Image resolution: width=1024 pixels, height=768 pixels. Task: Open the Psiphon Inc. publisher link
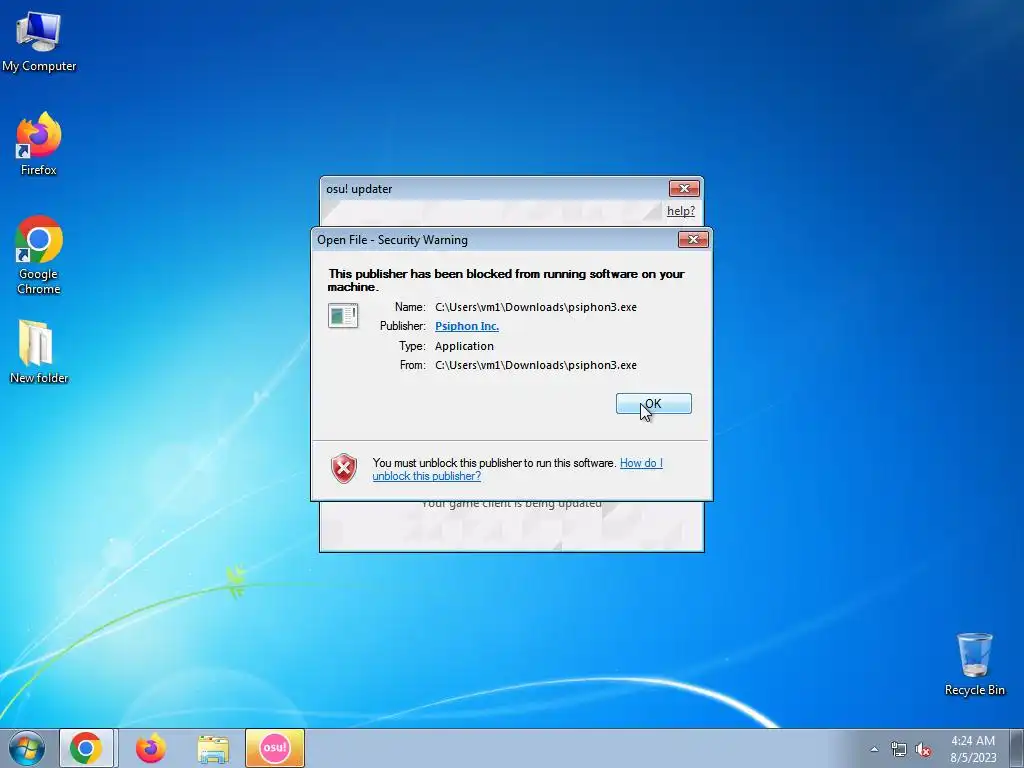pos(467,326)
